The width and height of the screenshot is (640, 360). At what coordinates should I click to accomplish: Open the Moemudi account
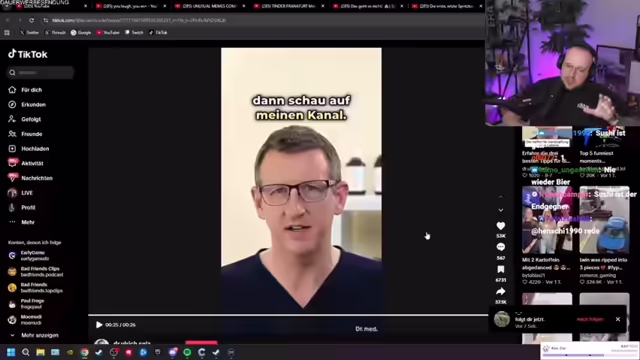tap(31, 320)
